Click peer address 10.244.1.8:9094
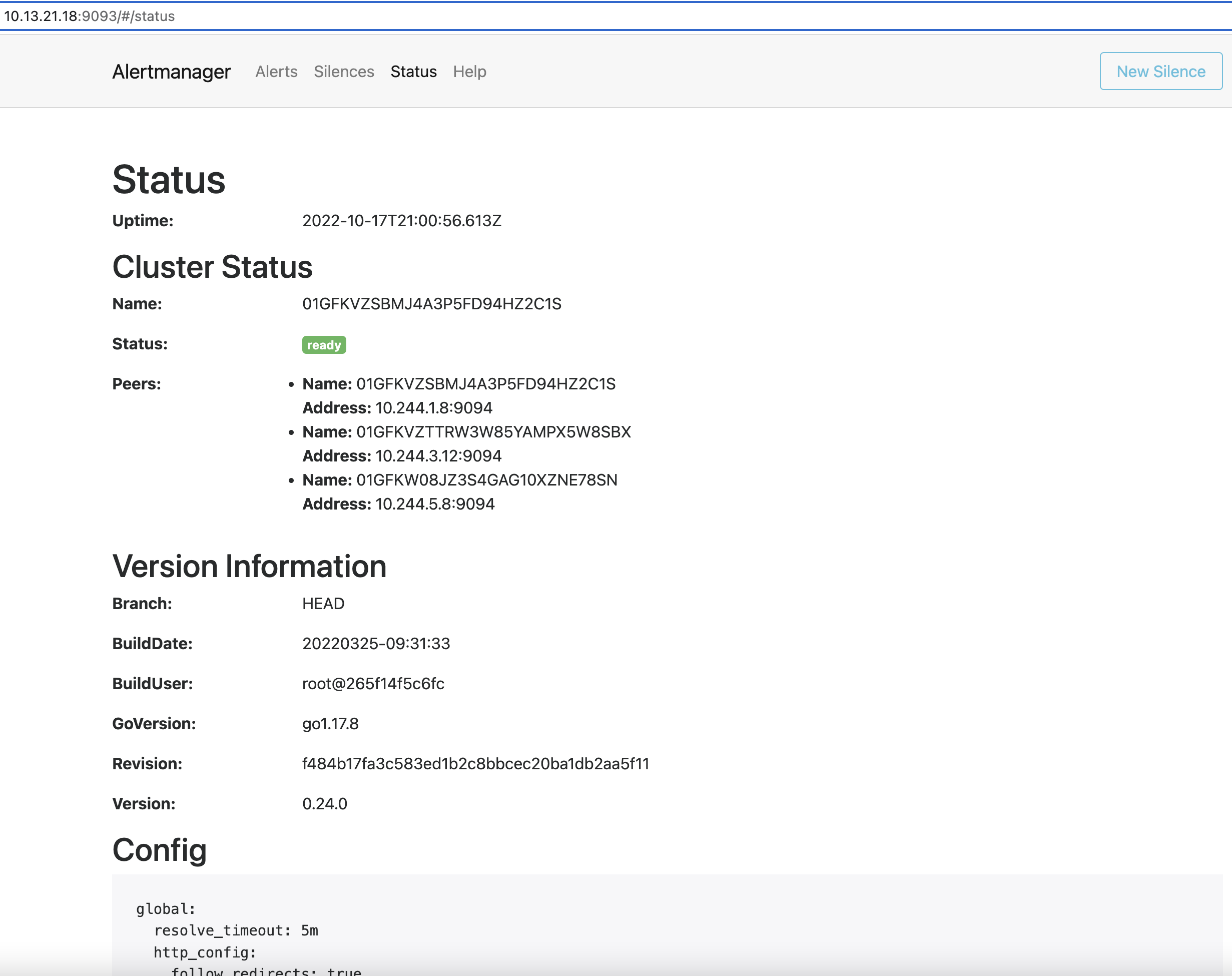 coord(433,408)
